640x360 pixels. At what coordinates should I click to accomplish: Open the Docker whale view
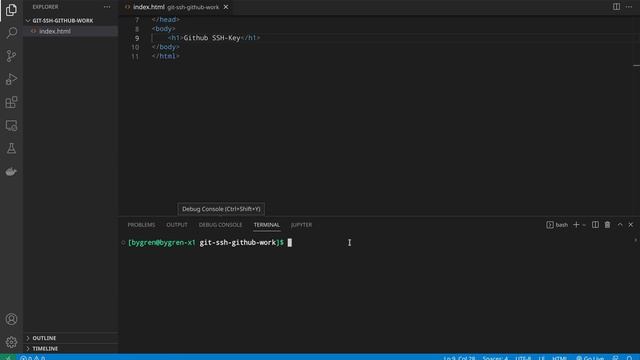pyautogui.click(x=11, y=172)
